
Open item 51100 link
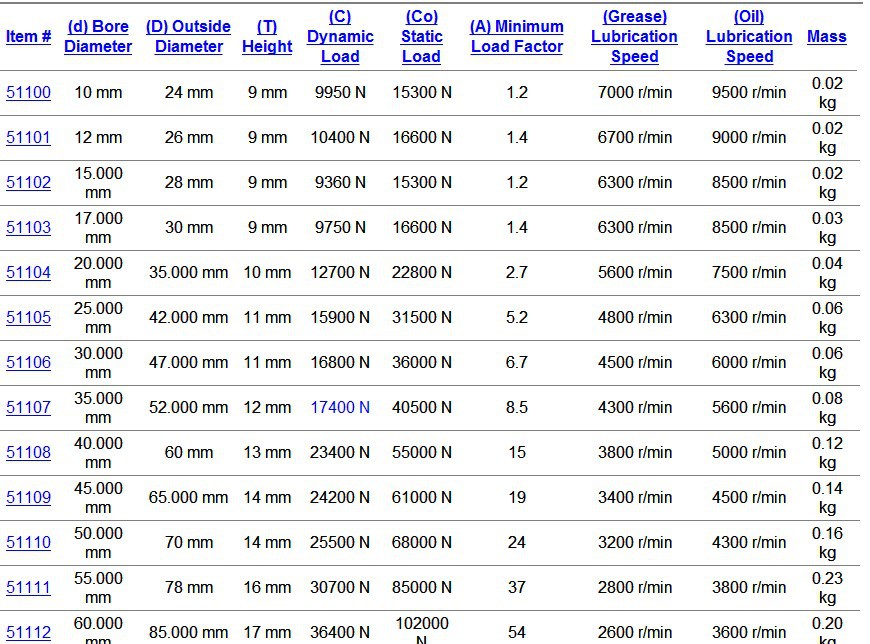tap(28, 93)
